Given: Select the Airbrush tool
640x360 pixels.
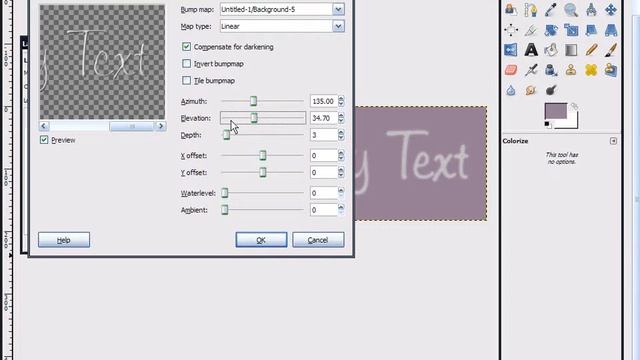Looking at the screenshot, I should (531, 70).
